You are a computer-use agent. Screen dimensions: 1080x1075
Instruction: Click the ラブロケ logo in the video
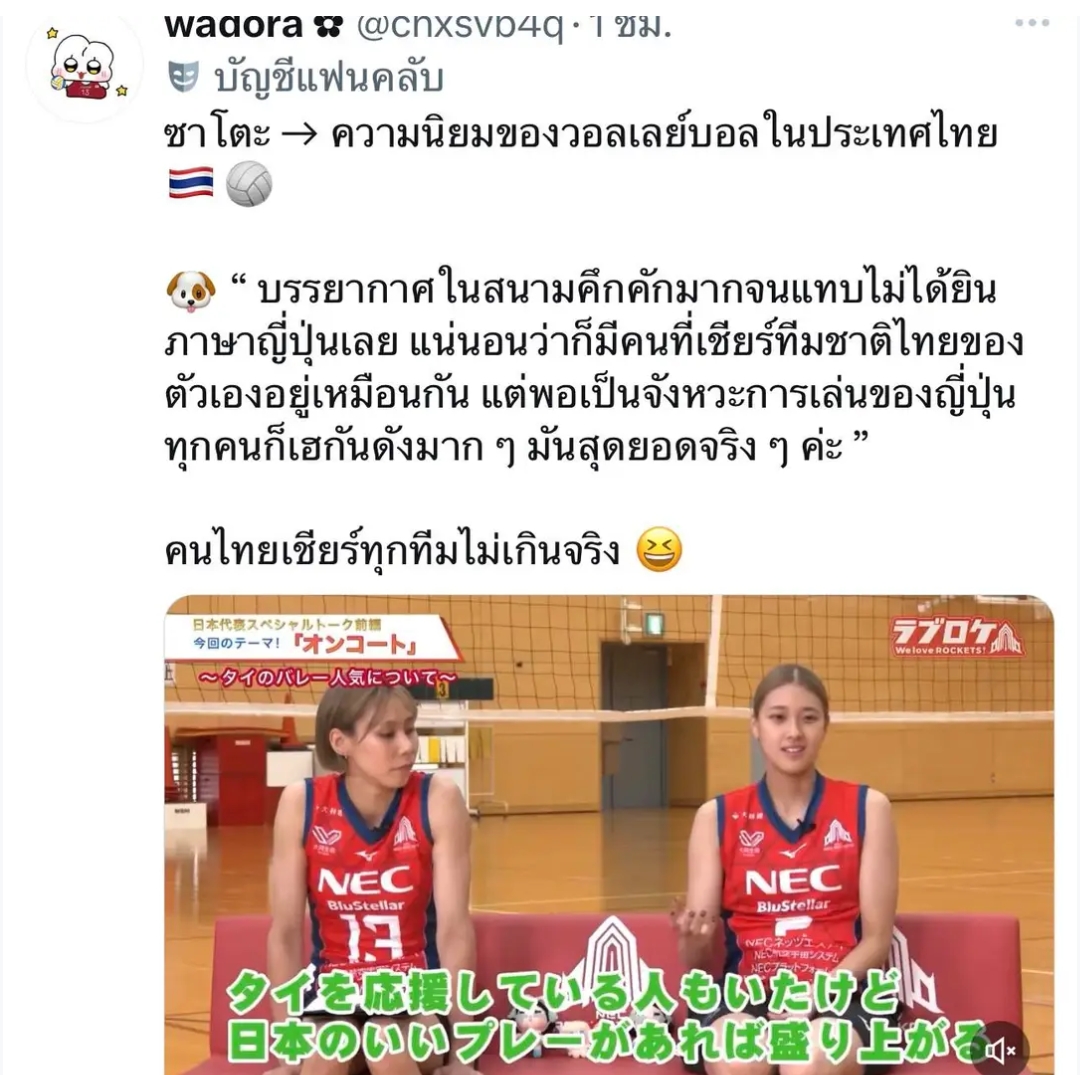[x=957, y=637]
